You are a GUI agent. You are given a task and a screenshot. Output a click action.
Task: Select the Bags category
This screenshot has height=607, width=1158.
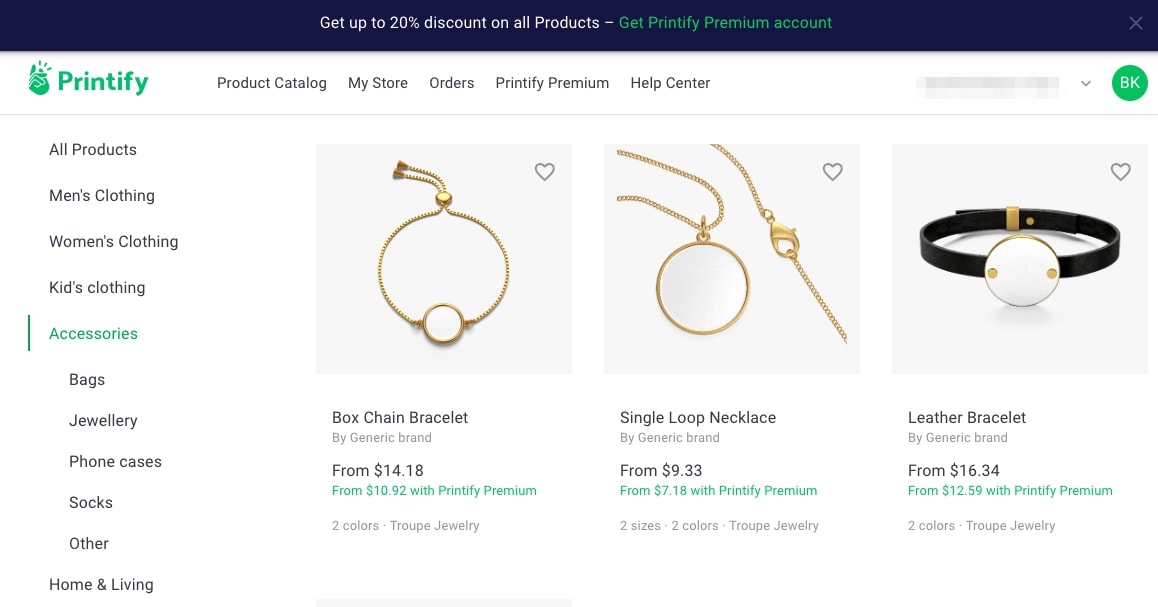pos(86,379)
